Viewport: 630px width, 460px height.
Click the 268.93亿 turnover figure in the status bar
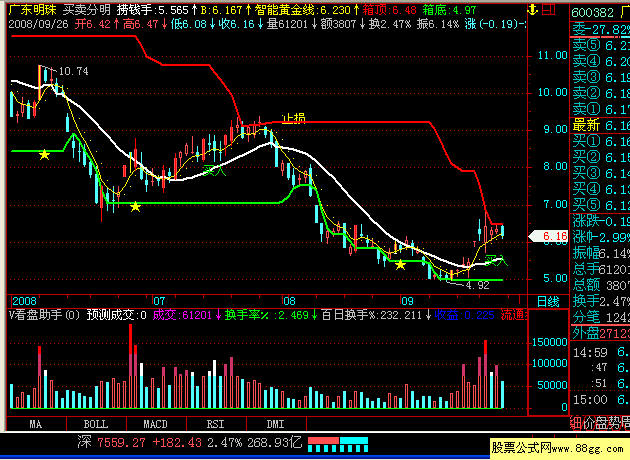[275, 443]
